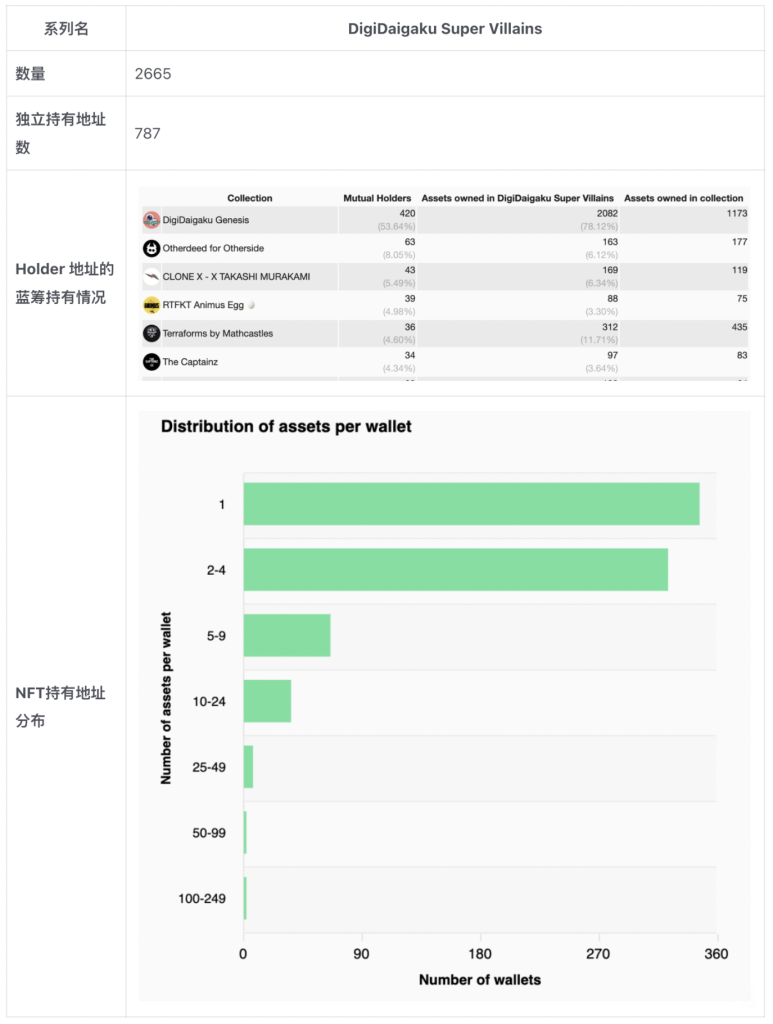This screenshot has height=1024, width=773.
Task: Select the 10-24 assets bar in chart
Action: pos(268,701)
